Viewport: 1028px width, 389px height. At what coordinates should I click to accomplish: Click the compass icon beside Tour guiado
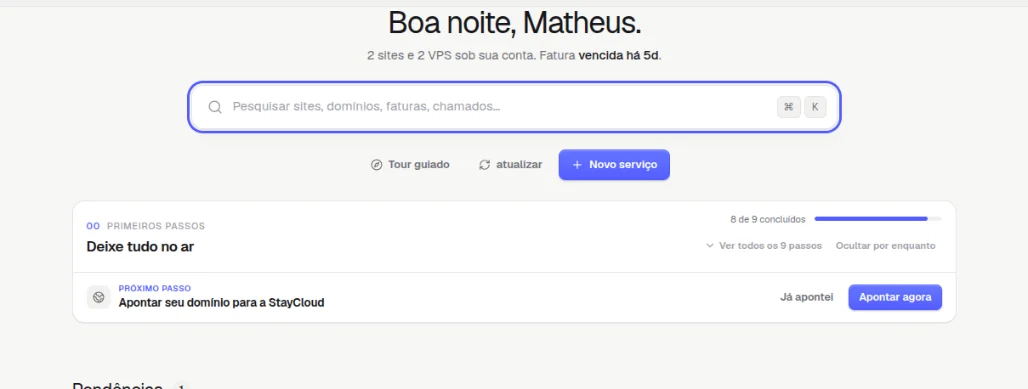(x=376, y=165)
